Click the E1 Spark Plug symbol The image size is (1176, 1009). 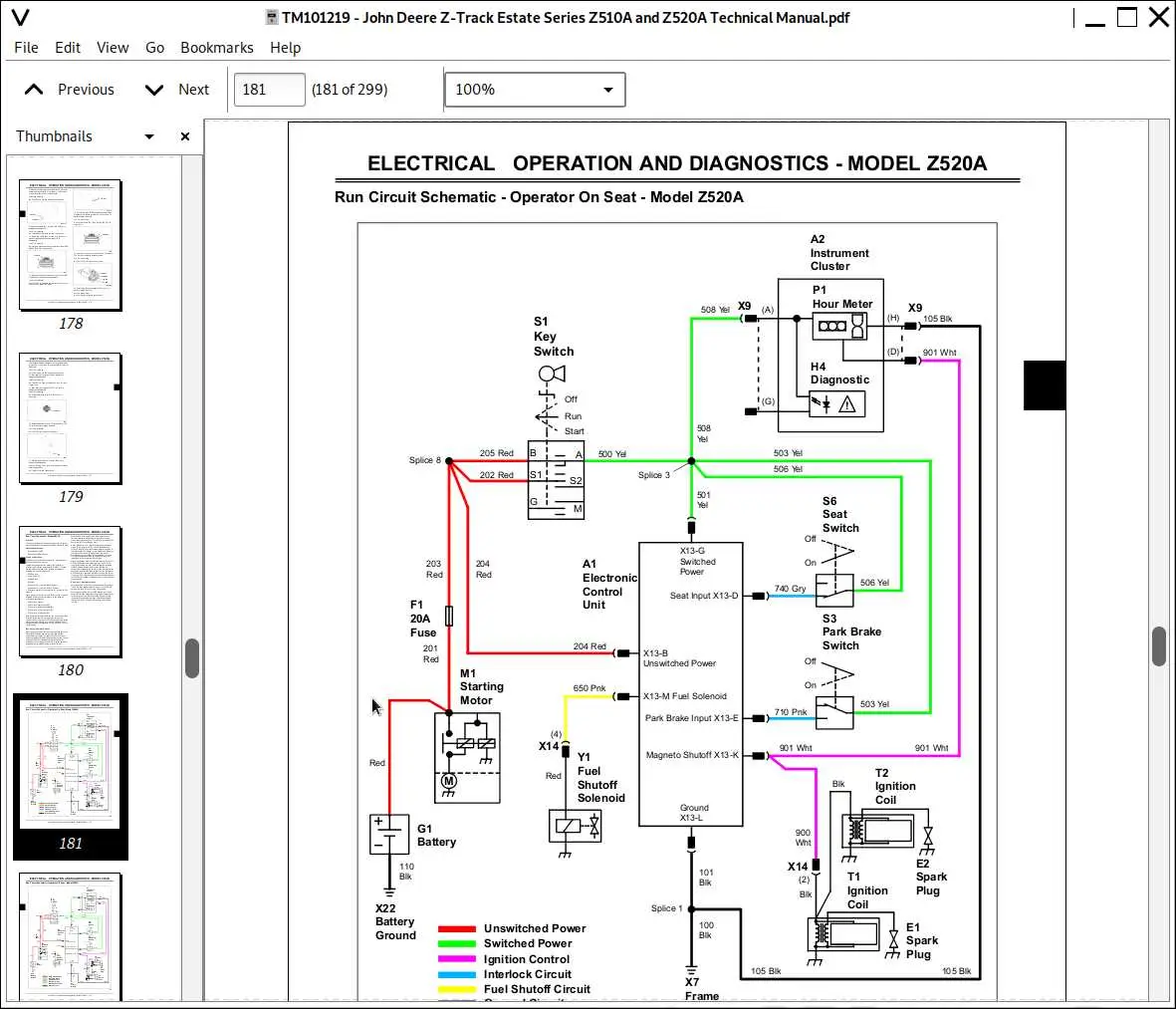pos(893,940)
